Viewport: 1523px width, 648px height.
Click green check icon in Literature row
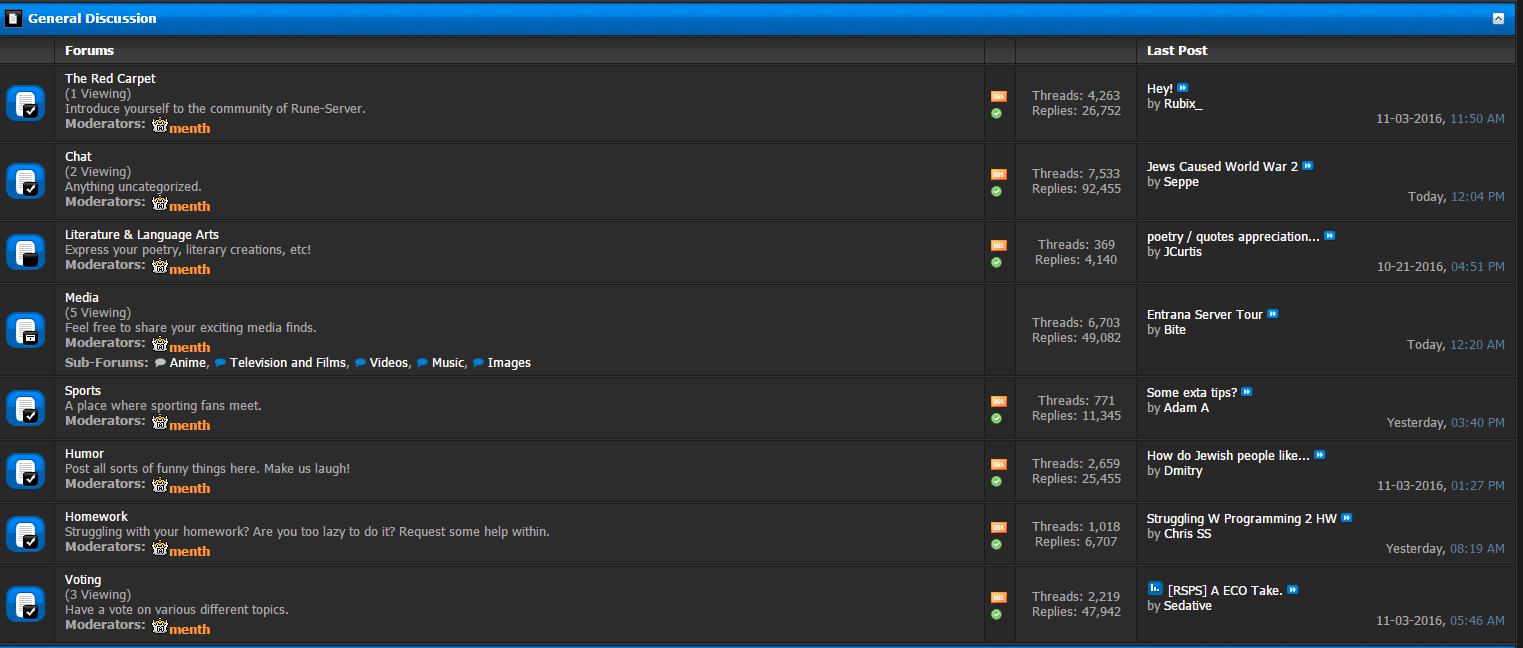click(x=996, y=262)
